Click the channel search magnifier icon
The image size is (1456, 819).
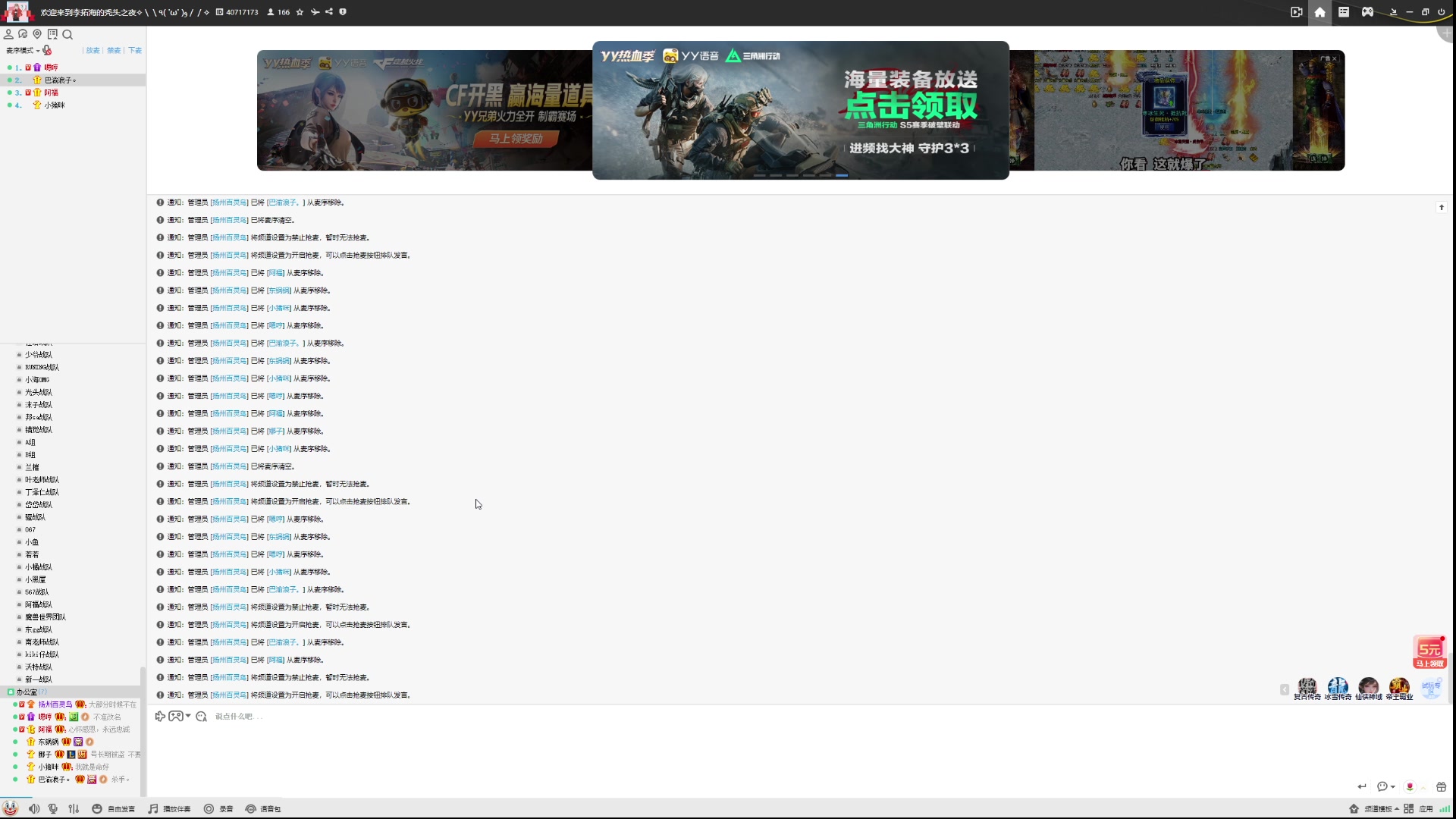click(67, 34)
